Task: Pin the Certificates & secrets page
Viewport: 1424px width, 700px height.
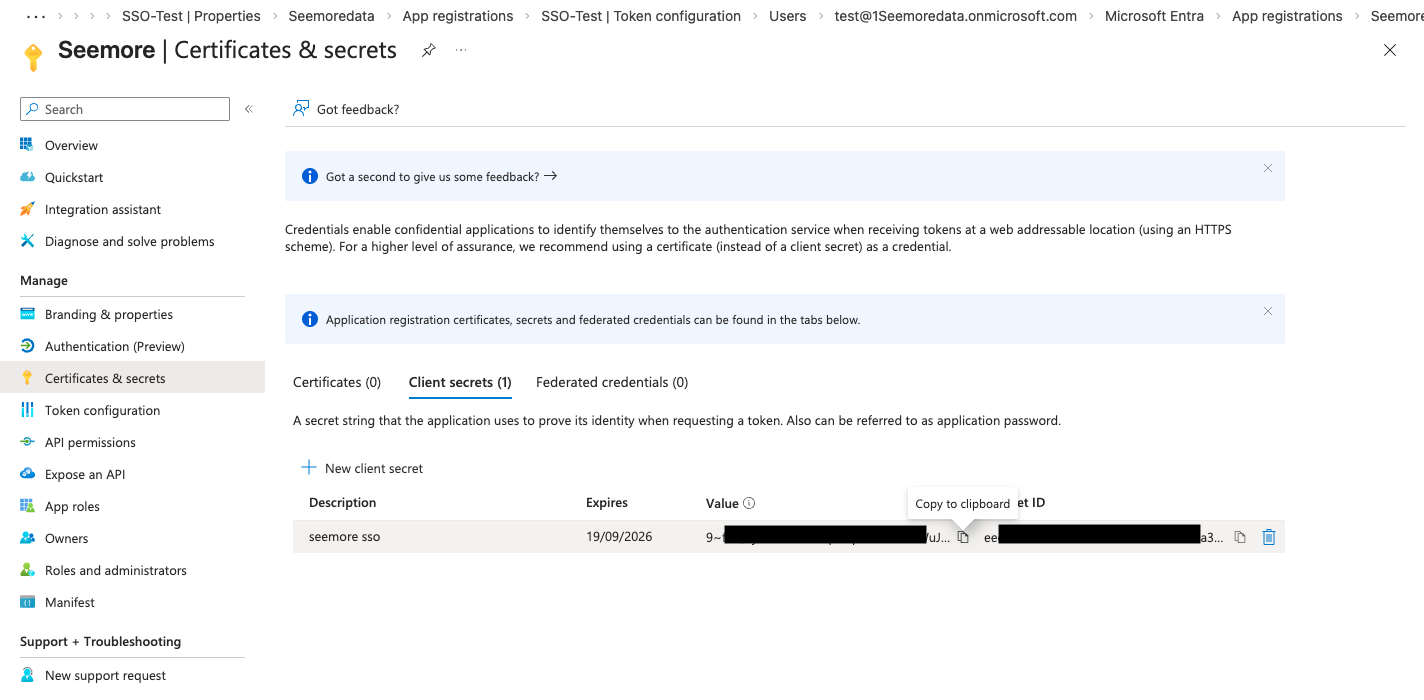Action: pos(429,50)
